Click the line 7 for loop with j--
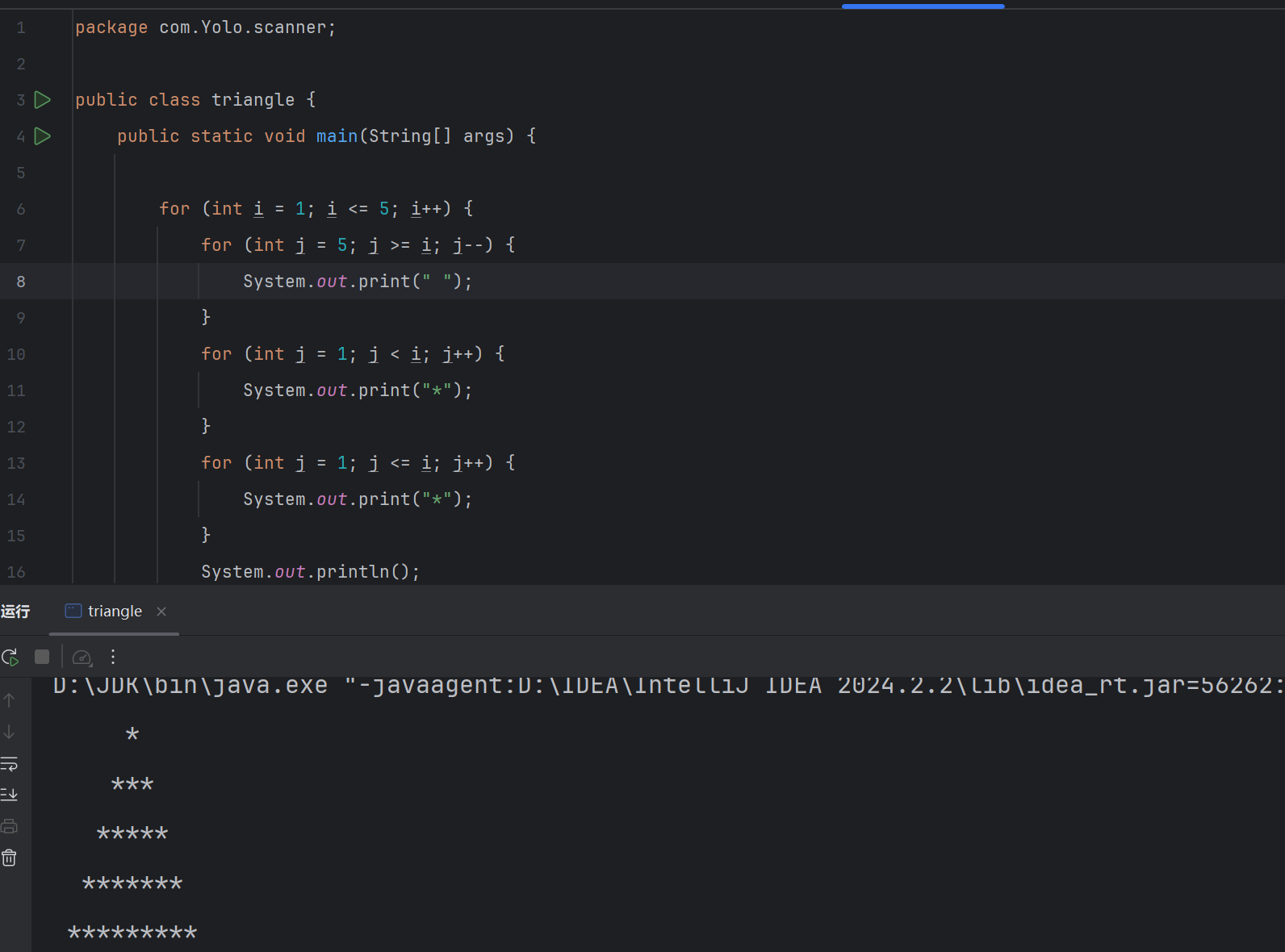Image resolution: width=1285 pixels, height=952 pixels. 358,245
